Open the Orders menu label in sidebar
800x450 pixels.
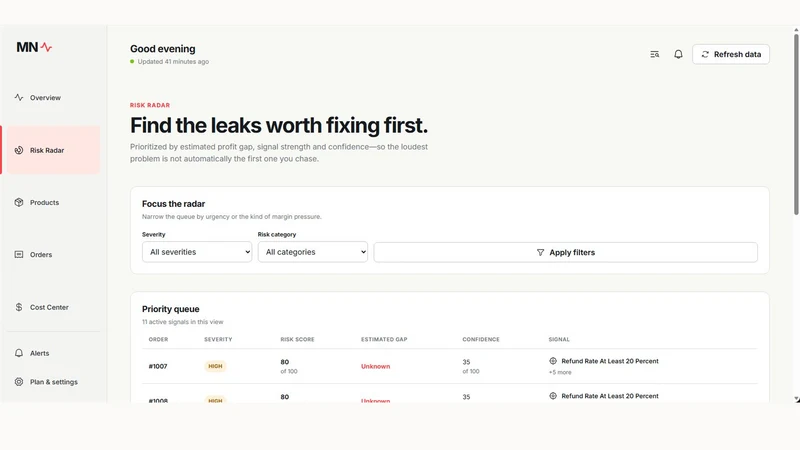[41, 255]
